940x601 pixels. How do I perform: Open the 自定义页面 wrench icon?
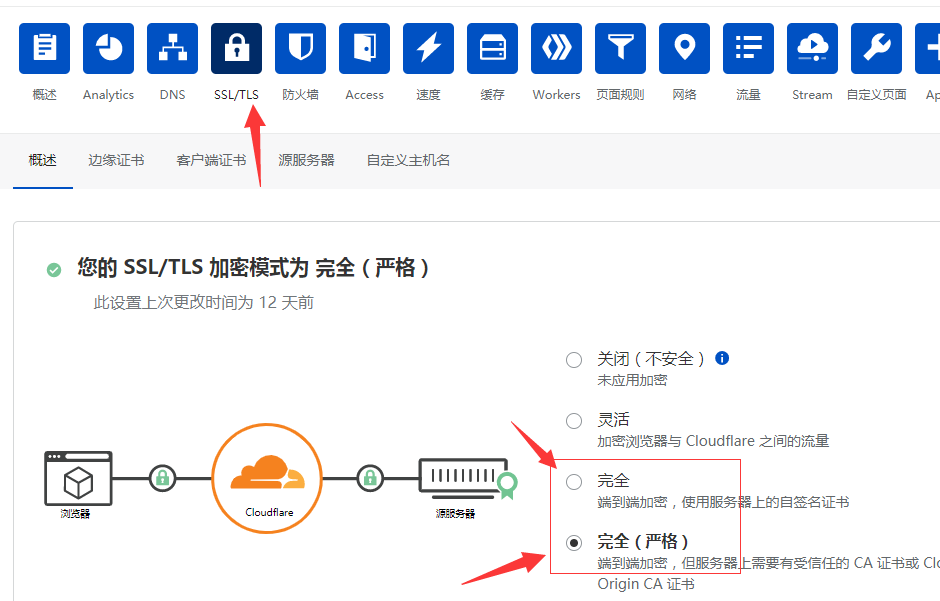(x=876, y=49)
